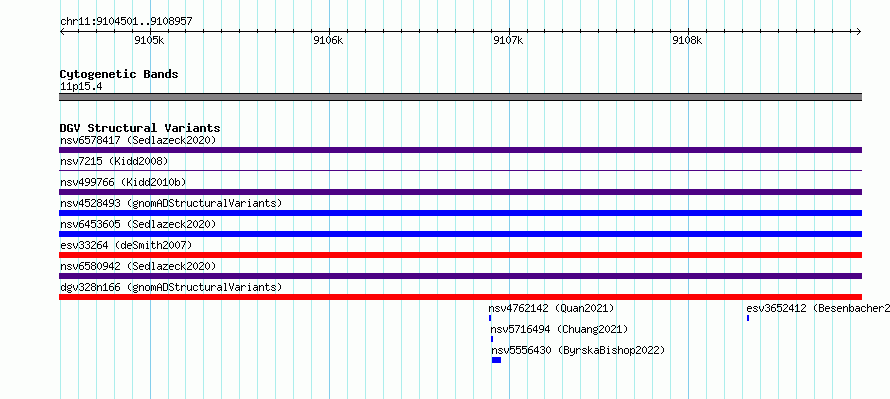Click the red bar for esv33264
Viewport: 890px width, 399px height.
pos(460,255)
